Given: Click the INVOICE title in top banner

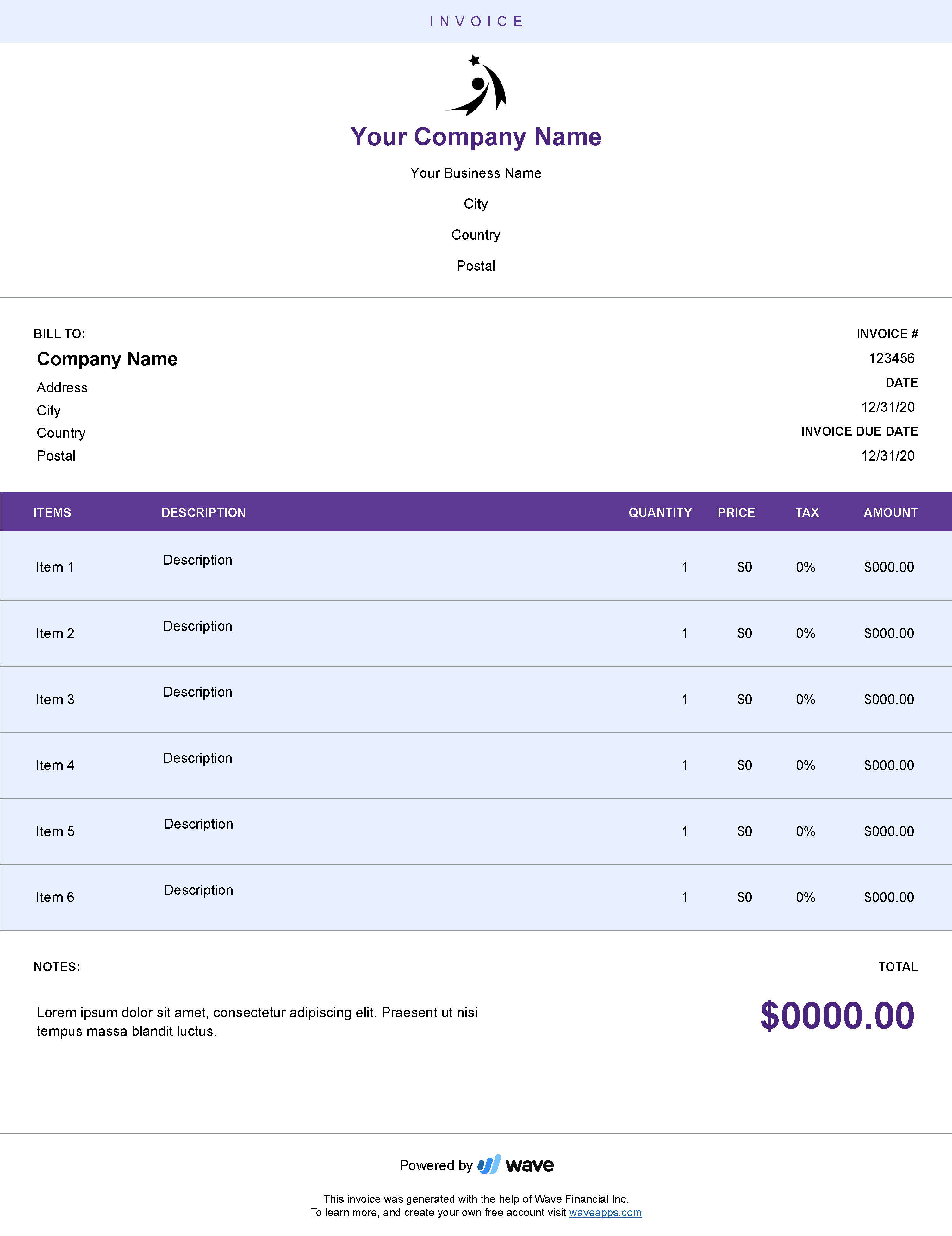Looking at the screenshot, I should point(476,22).
